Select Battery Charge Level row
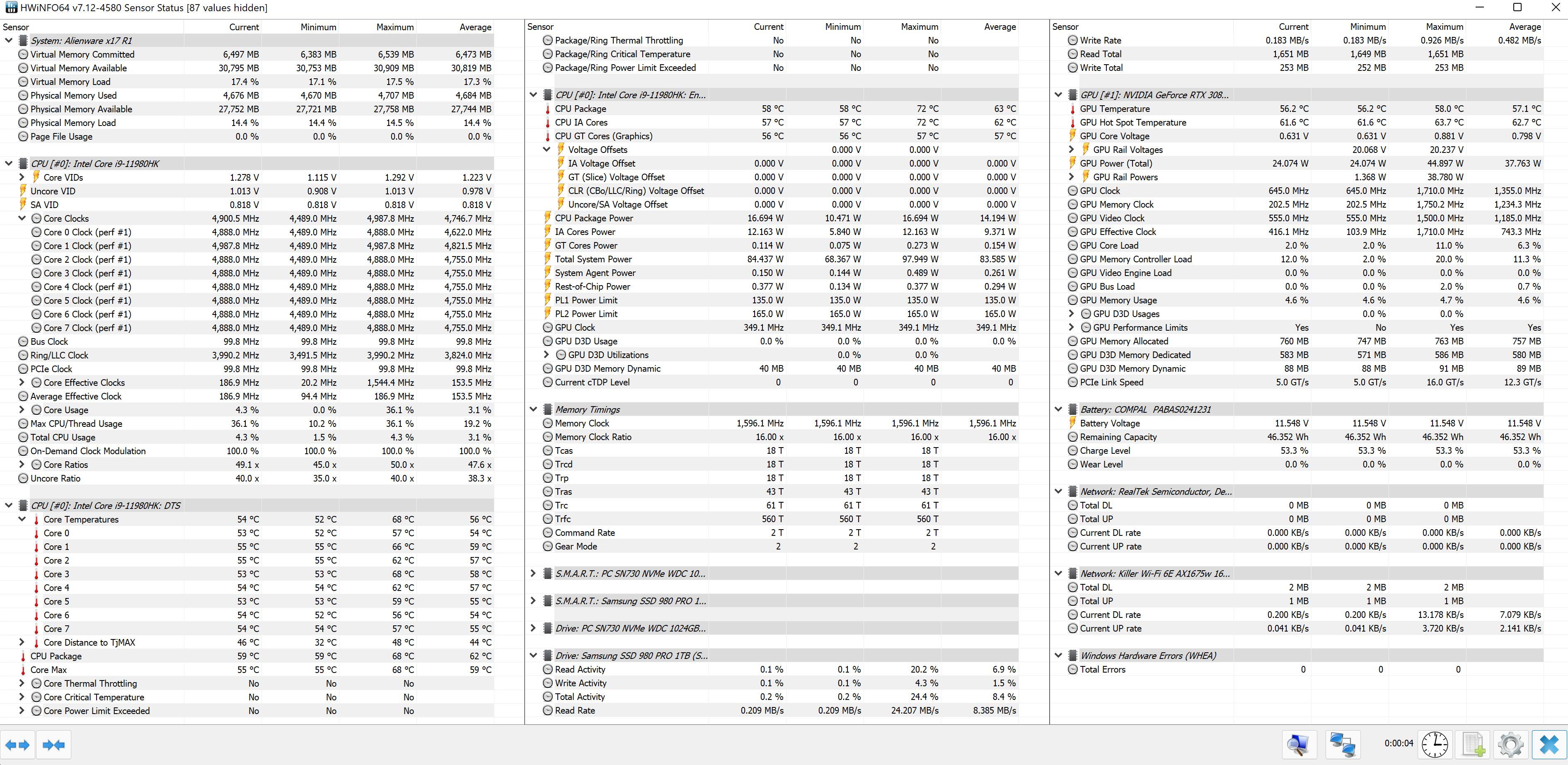The height and width of the screenshot is (765, 1568). click(1105, 450)
